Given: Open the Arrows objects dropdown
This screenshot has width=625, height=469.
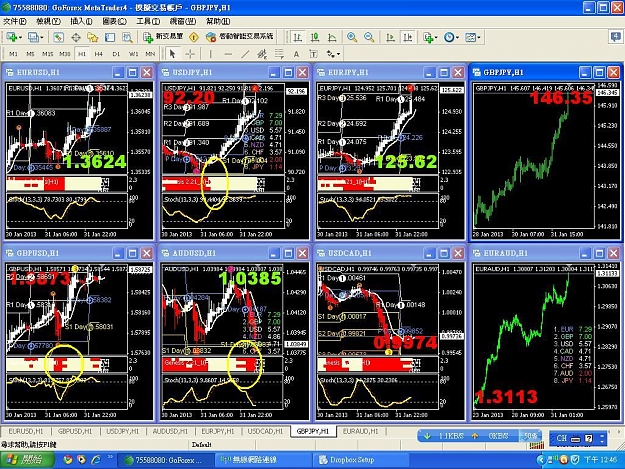Looking at the screenshot, I should click(333, 54).
